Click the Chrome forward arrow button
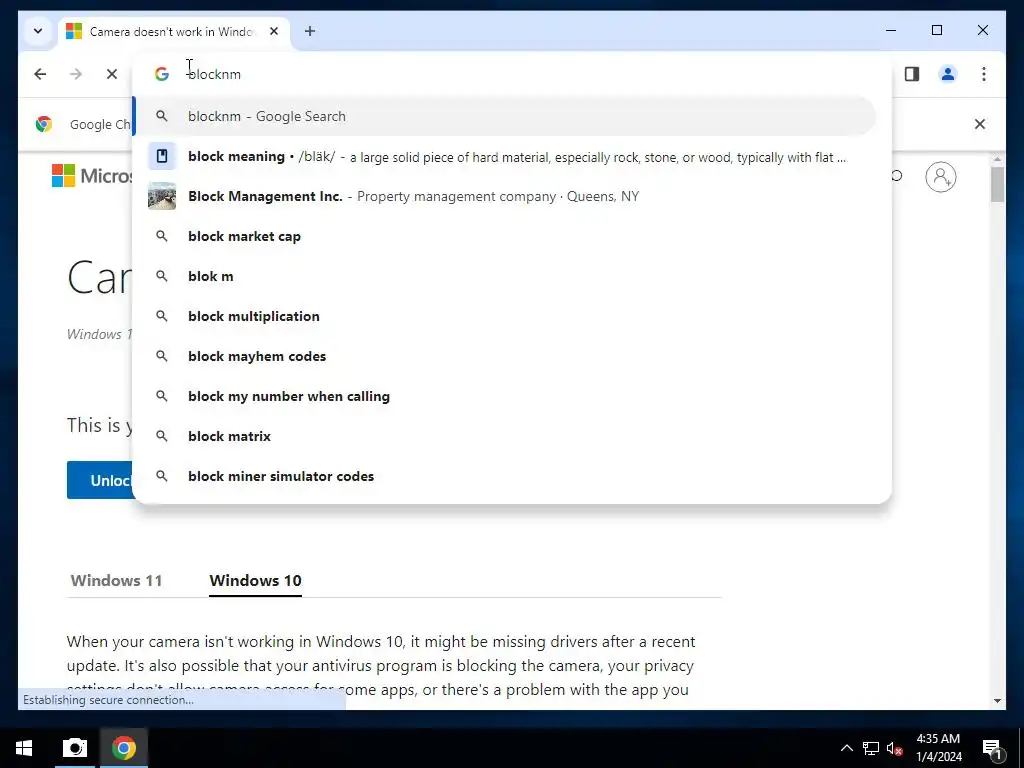 click(x=76, y=74)
